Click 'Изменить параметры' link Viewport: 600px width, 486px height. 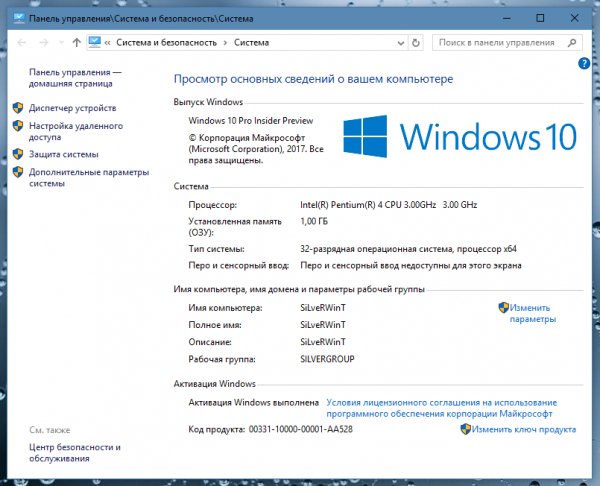coord(532,313)
